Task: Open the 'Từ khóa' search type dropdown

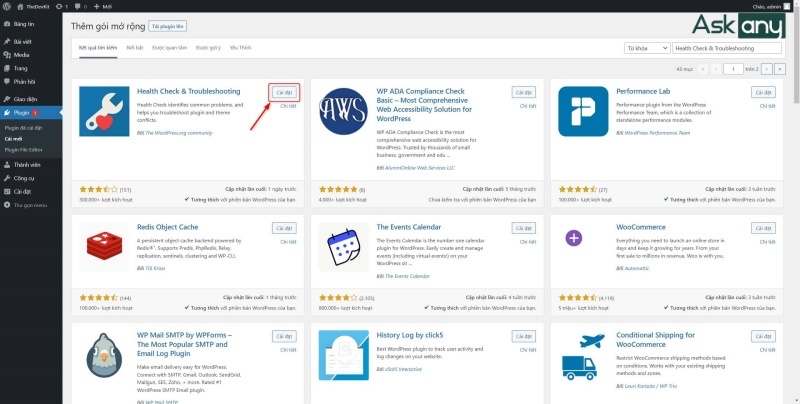Action: pyautogui.click(x=646, y=48)
